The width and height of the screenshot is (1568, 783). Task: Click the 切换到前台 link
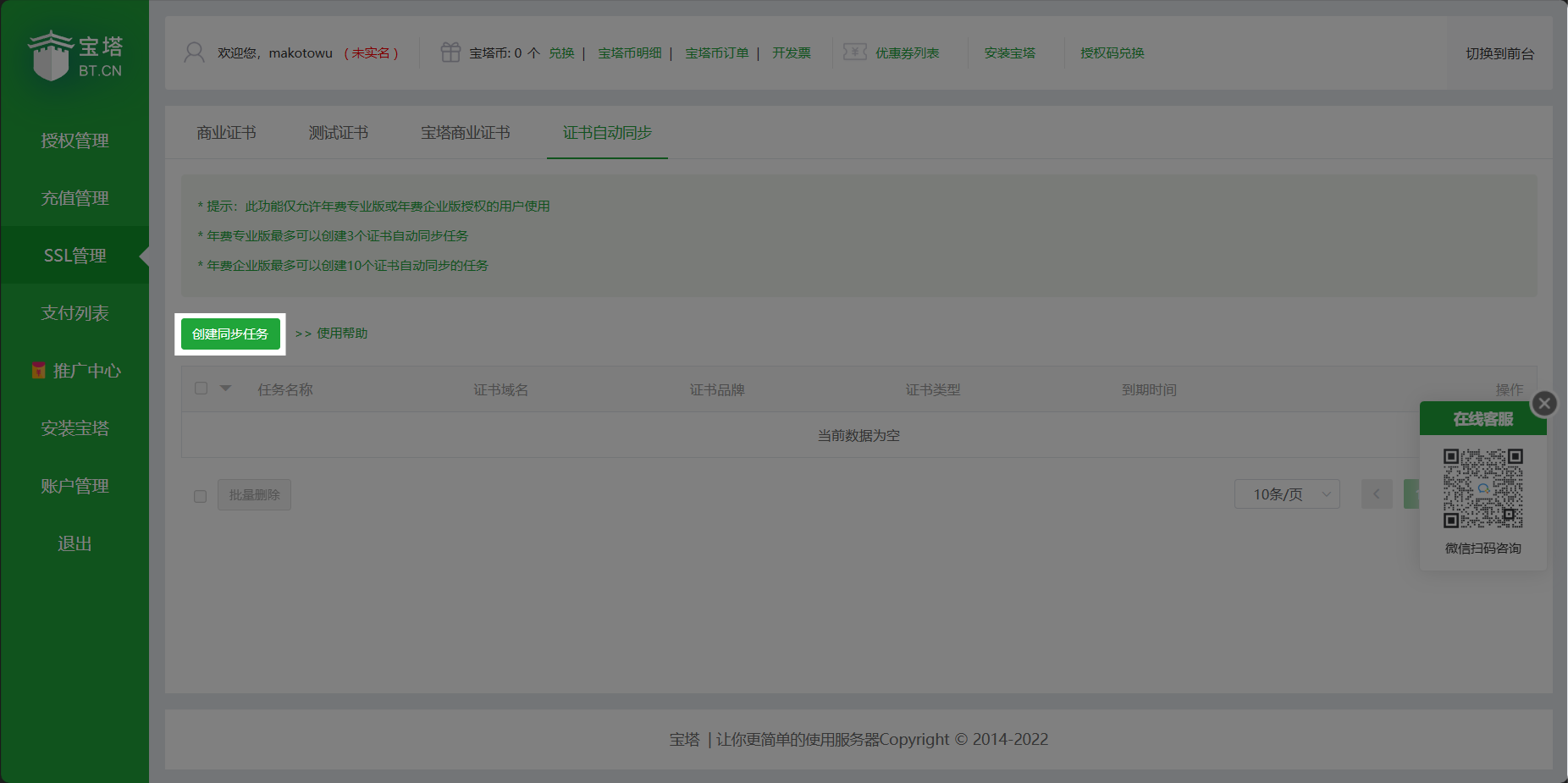[1499, 53]
